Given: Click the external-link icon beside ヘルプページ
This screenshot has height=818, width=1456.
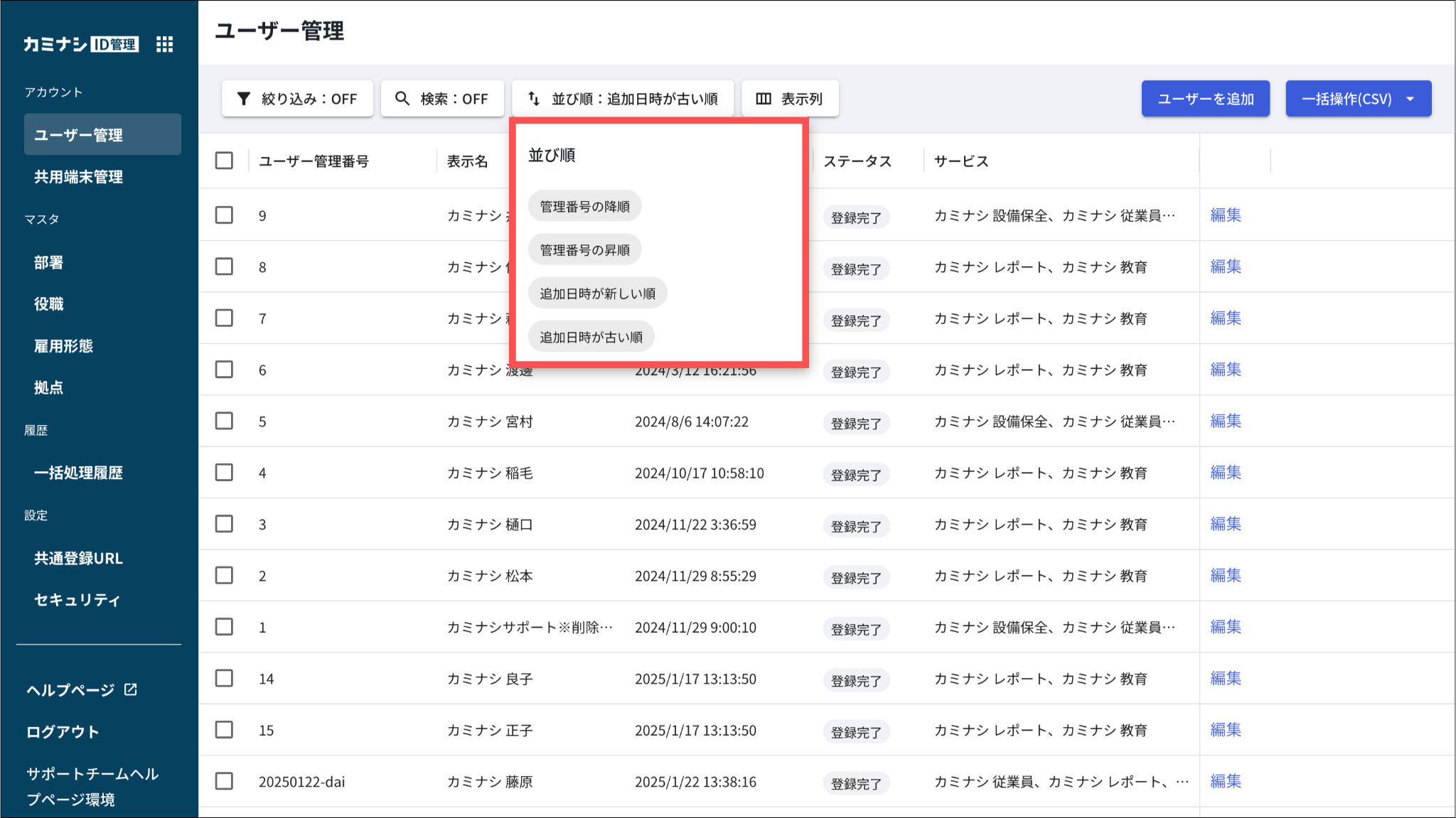Looking at the screenshot, I should coord(131,689).
